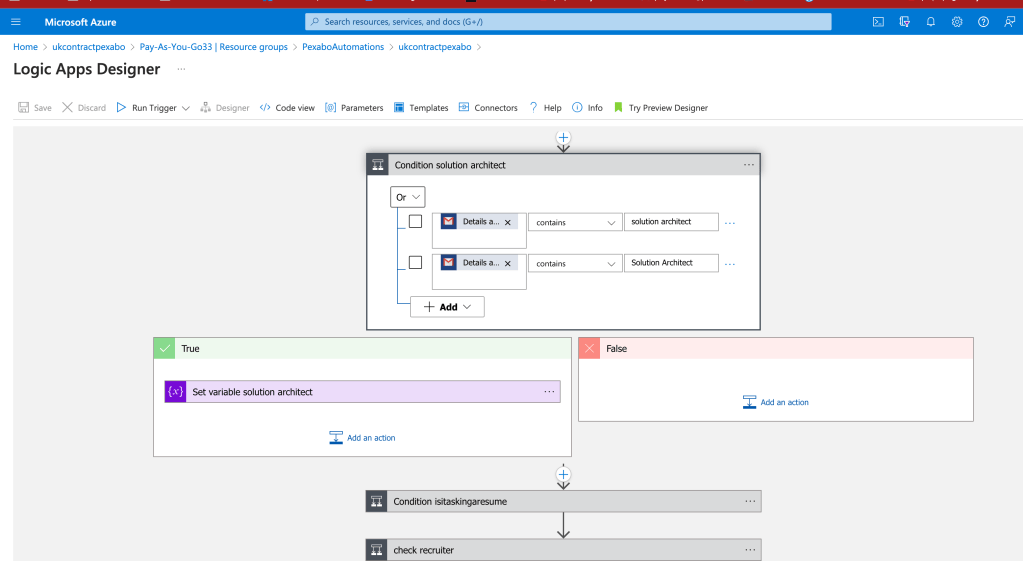Open Info in the designer toolbar
Image resolution: width=1023 pixels, height=561 pixels.
(x=587, y=108)
